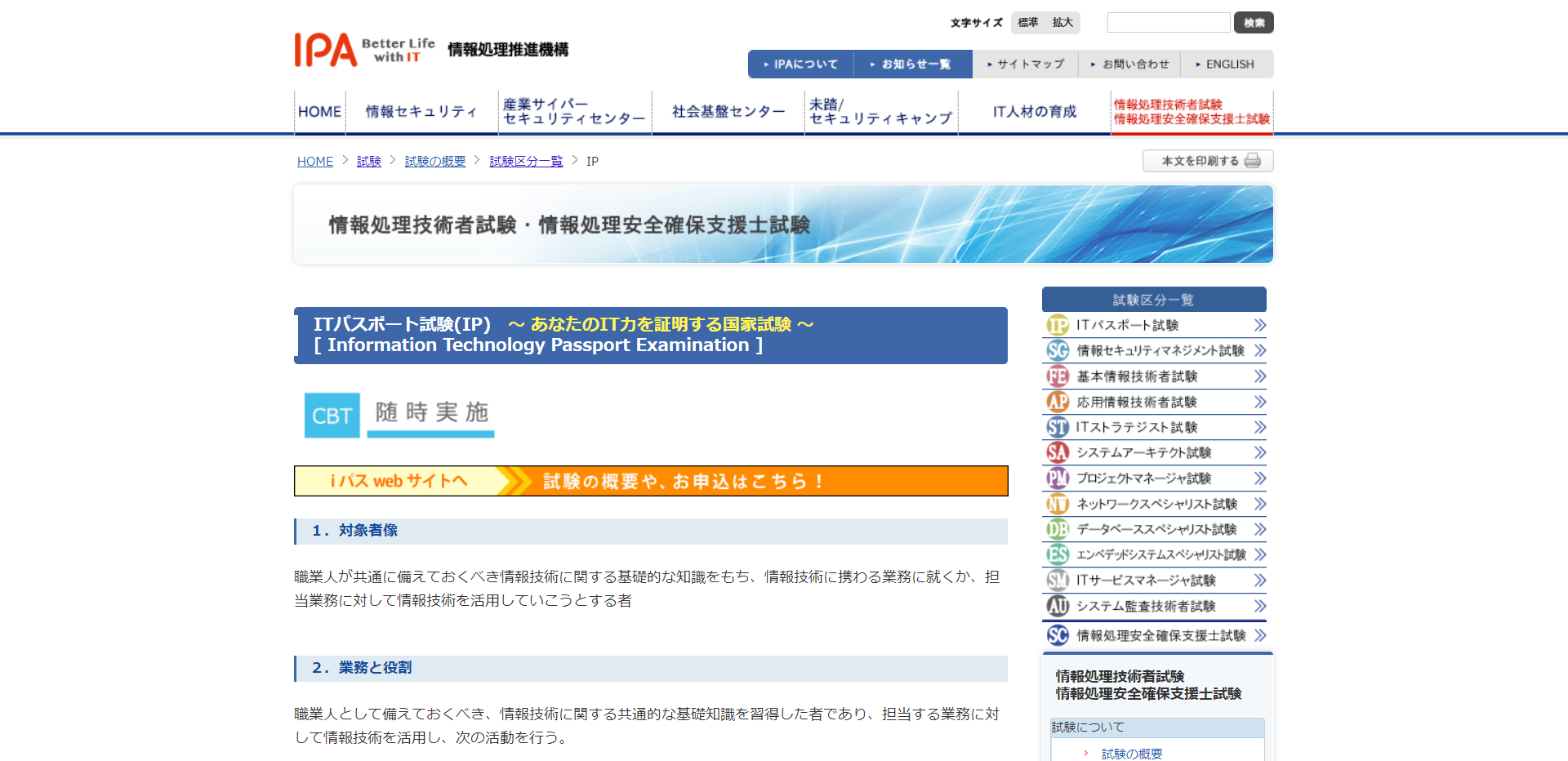Click the chevron arrow on the 応用情報技術者試験 row
Image resolution: width=1568 pixels, height=761 pixels.
pyautogui.click(x=1260, y=402)
